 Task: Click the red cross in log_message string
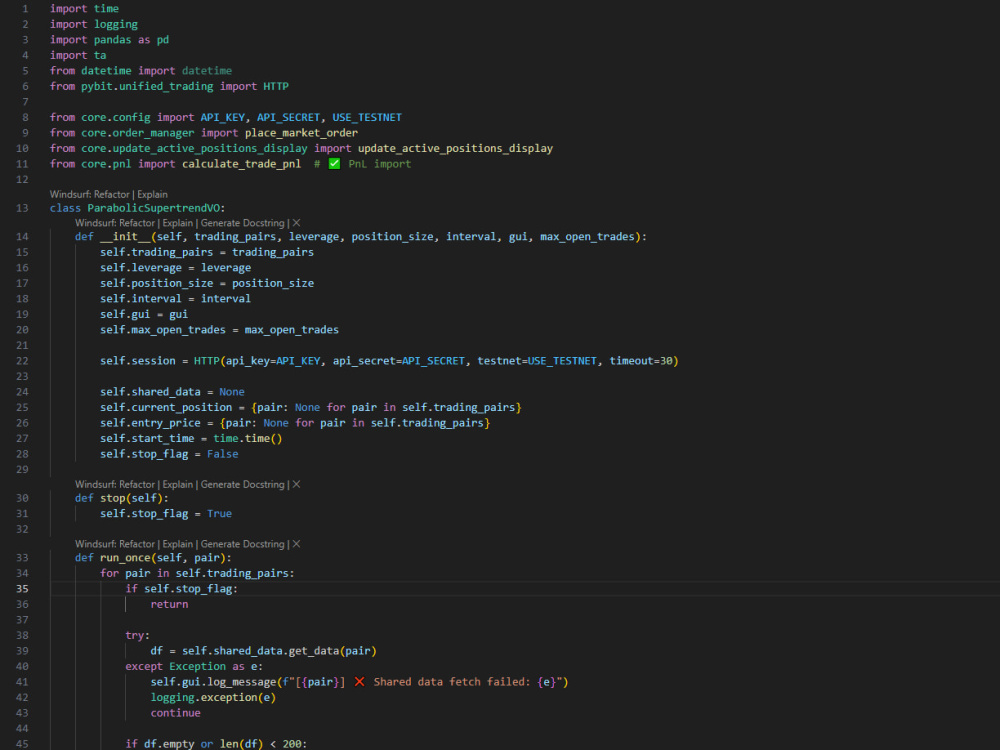pyautogui.click(x=360, y=682)
